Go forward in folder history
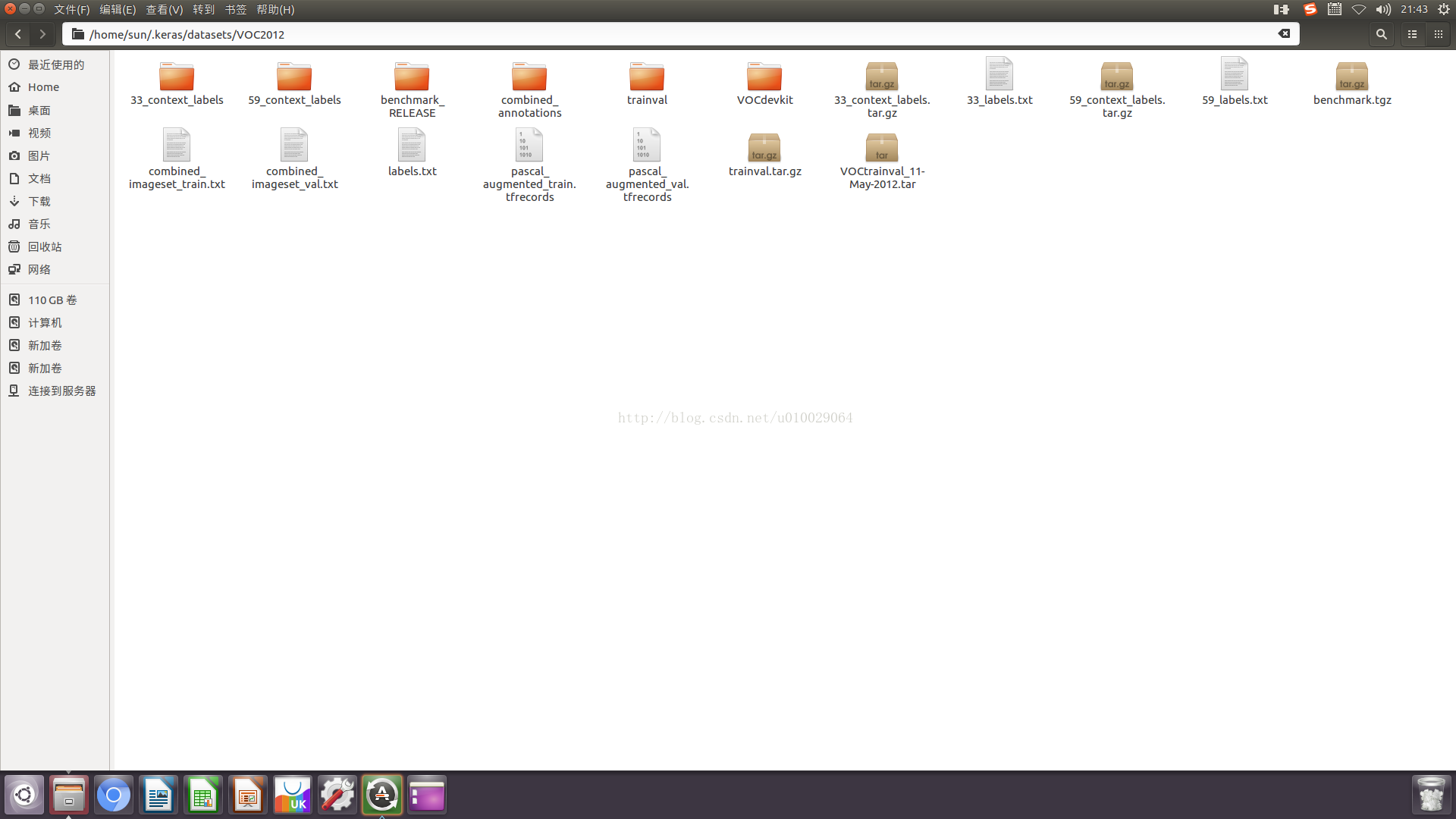This screenshot has width=1456, height=819. pyautogui.click(x=42, y=34)
